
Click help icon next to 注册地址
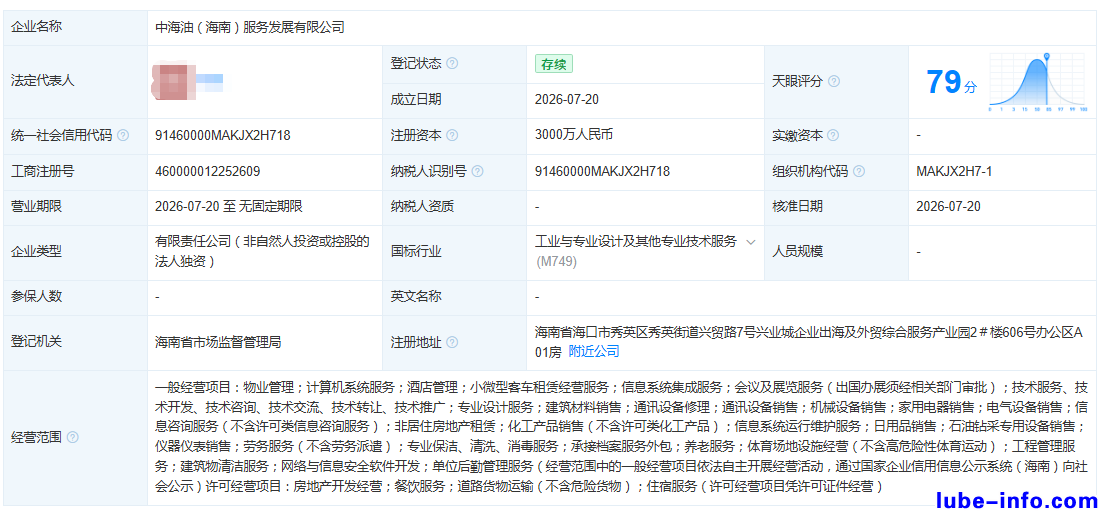click(x=452, y=342)
